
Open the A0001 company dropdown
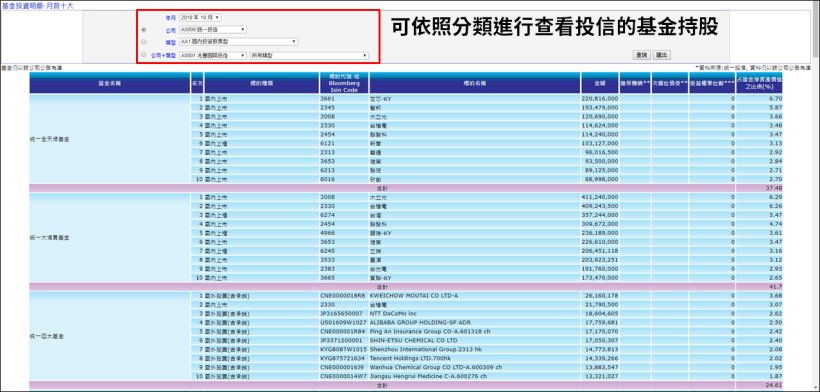212,55
